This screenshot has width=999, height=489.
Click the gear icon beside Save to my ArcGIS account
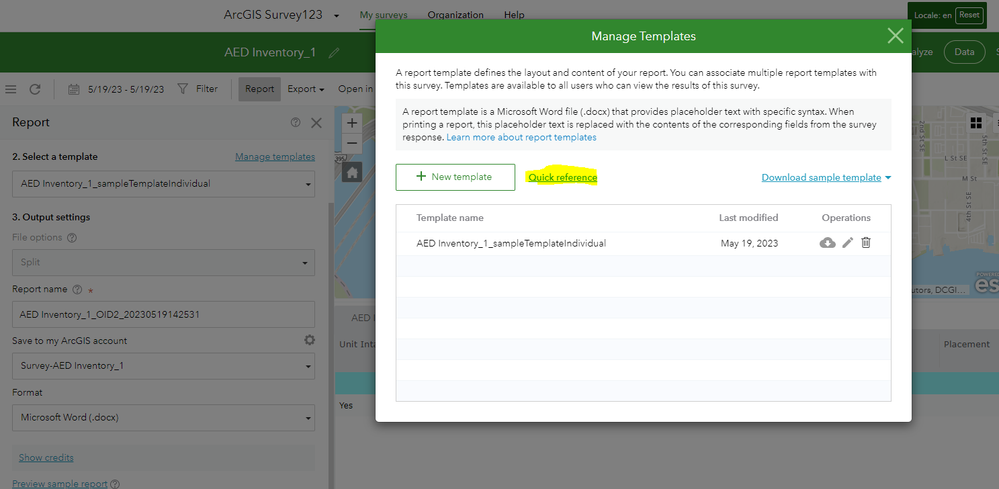click(x=309, y=341)
